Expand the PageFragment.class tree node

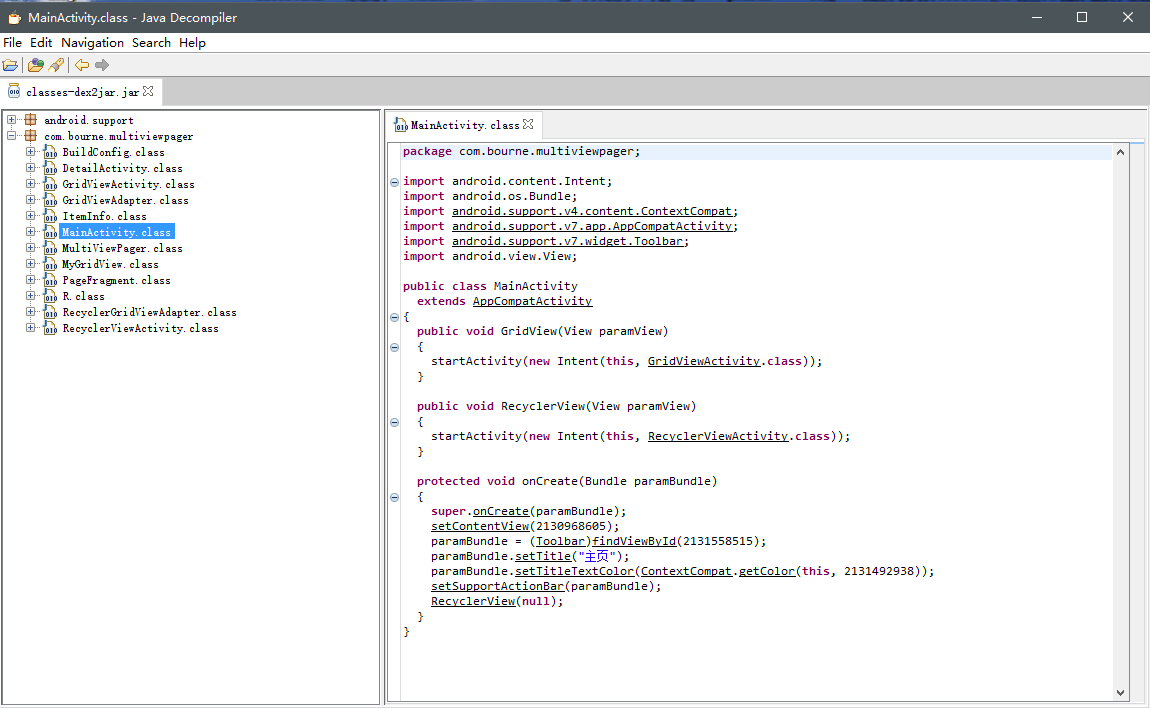click(30, 280)
